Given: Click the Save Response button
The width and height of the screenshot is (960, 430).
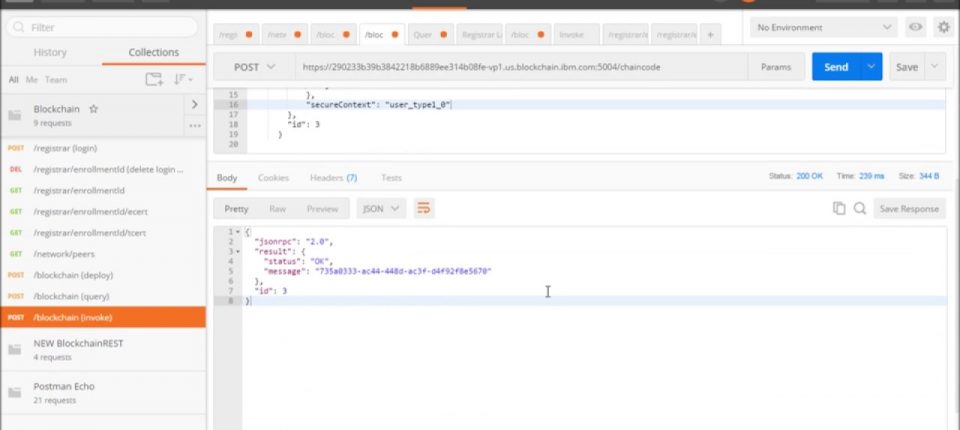Looking at the screenshot, I should coord(908,208).
